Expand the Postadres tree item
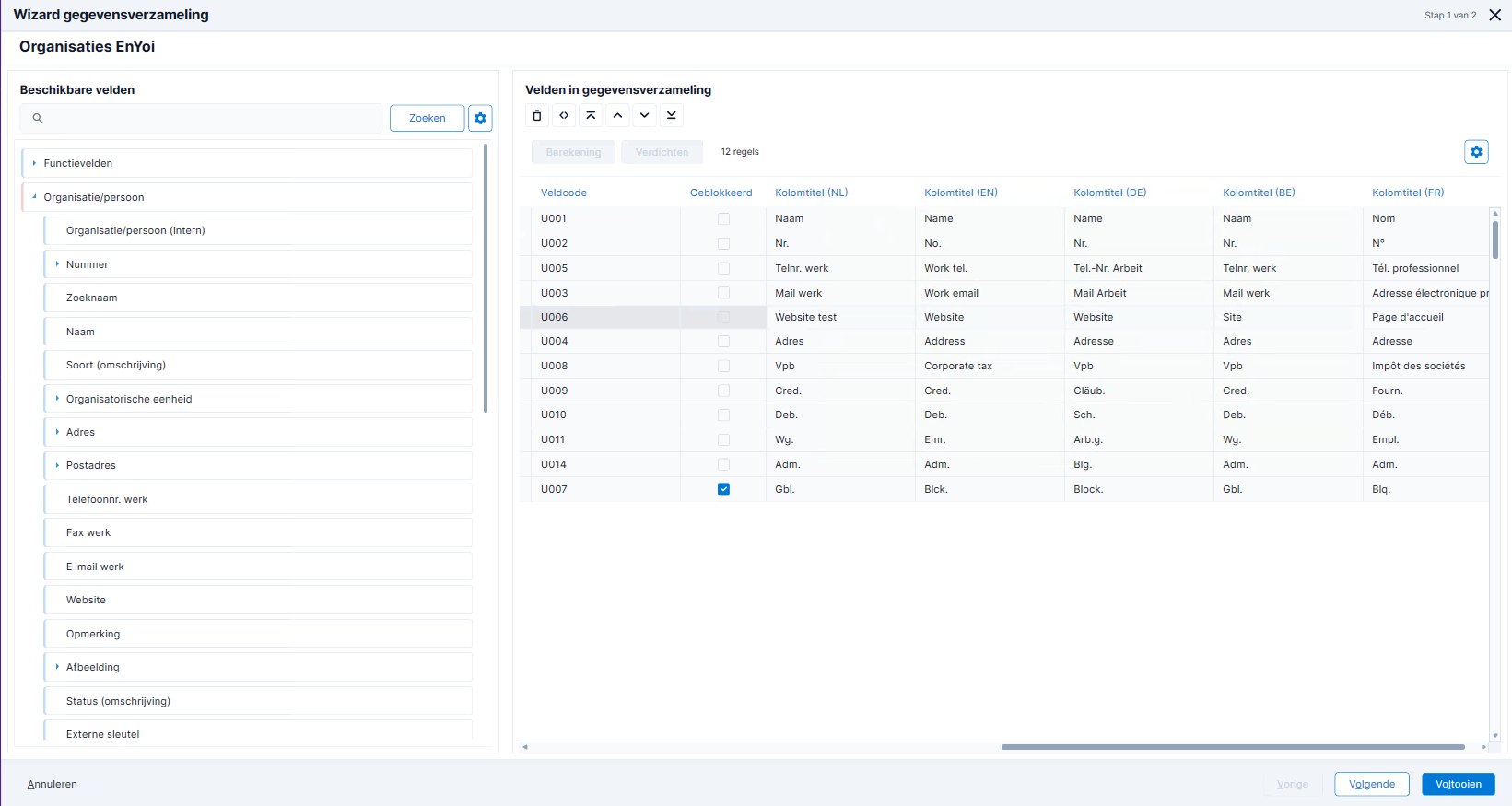The width and height of the screenshot is (1512, 806). [x=57, y=465]
